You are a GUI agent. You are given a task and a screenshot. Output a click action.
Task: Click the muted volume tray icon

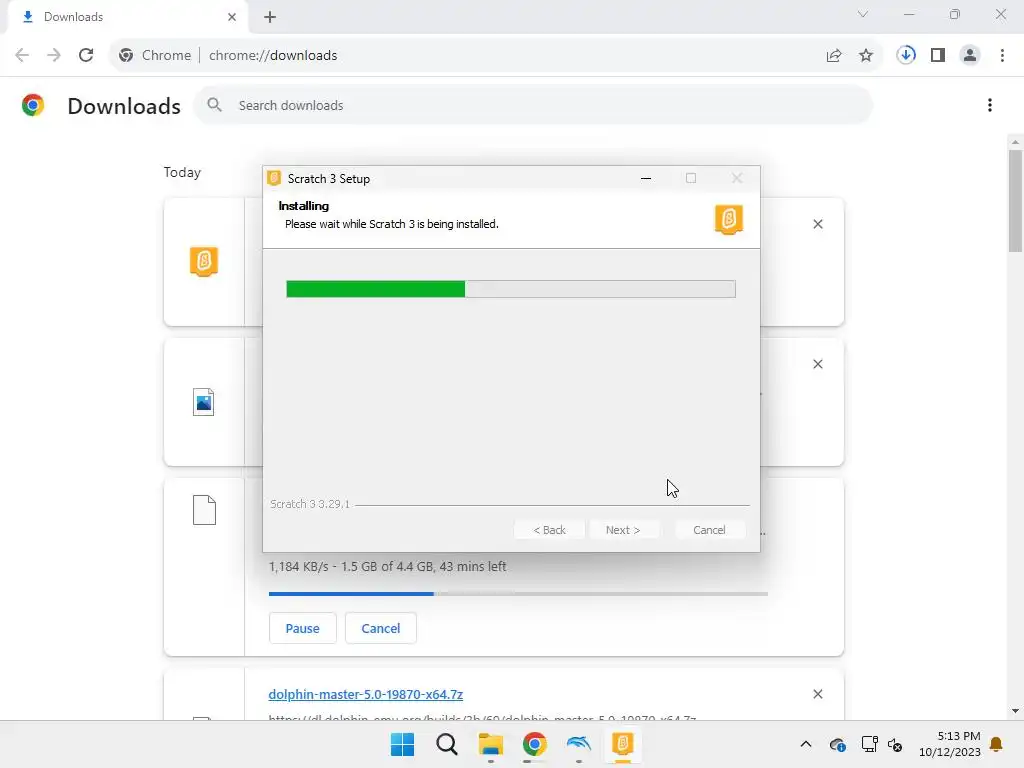click(895, 744)
